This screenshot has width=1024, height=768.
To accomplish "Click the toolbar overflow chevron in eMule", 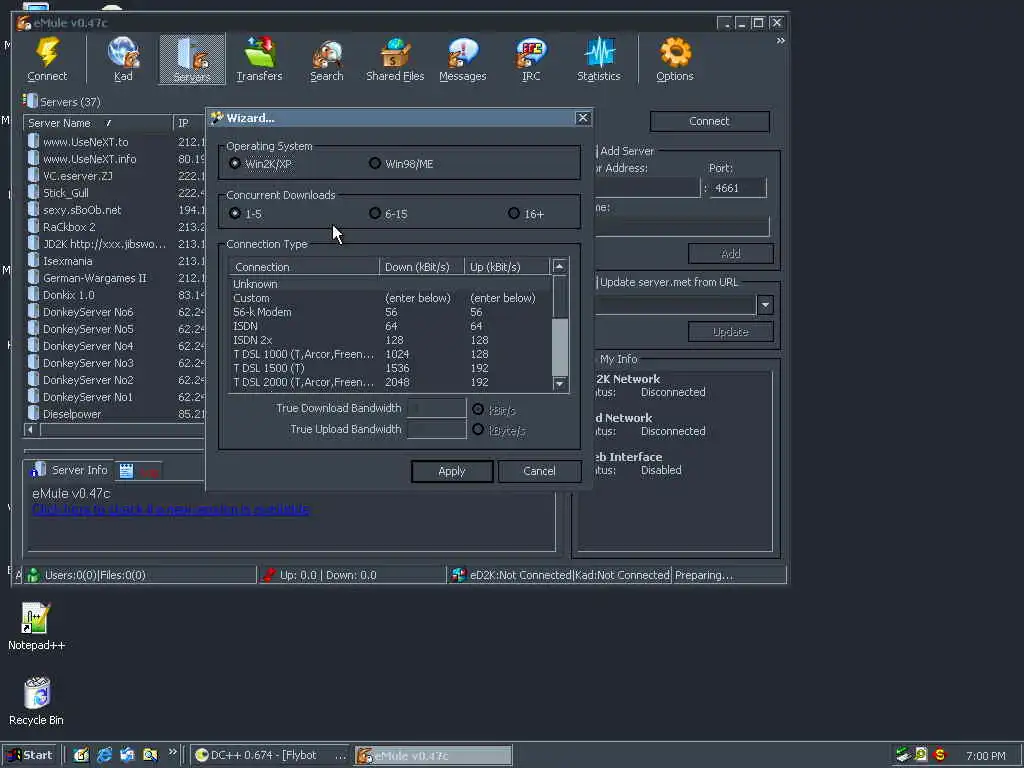I will coord(780,40).
